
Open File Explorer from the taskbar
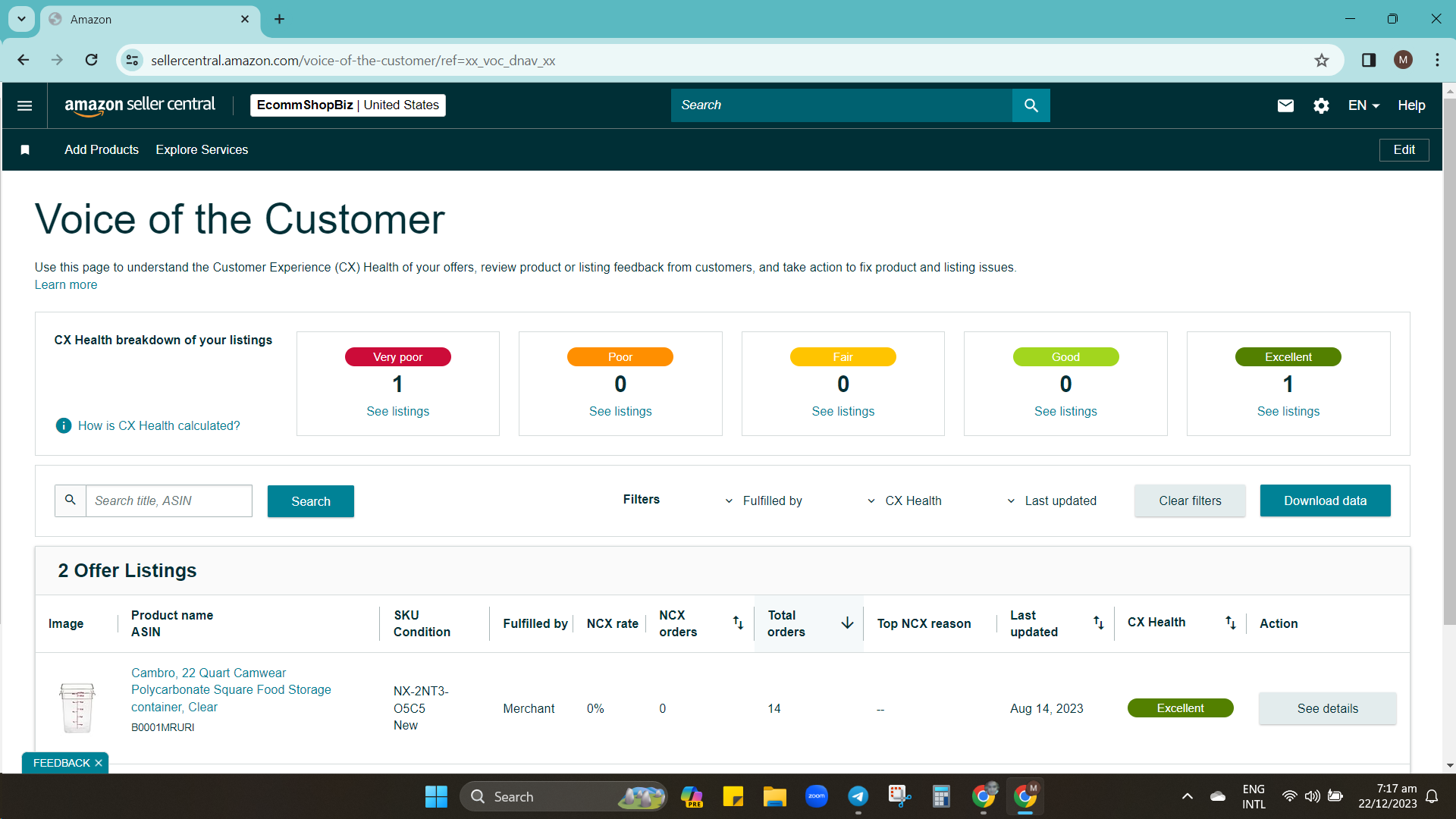tap(774, 796)
